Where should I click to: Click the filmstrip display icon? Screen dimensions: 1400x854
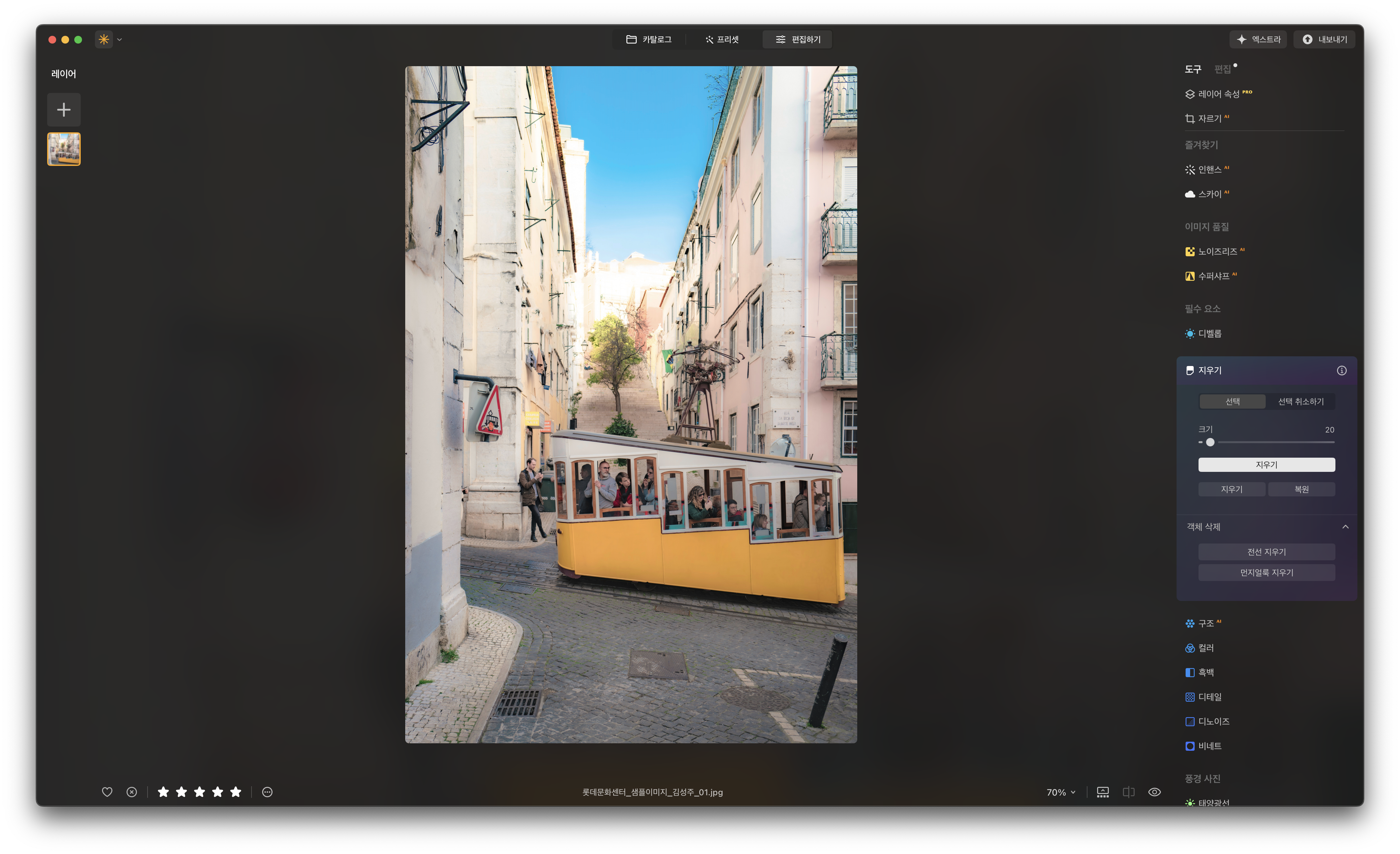(x=1102, y=791)
